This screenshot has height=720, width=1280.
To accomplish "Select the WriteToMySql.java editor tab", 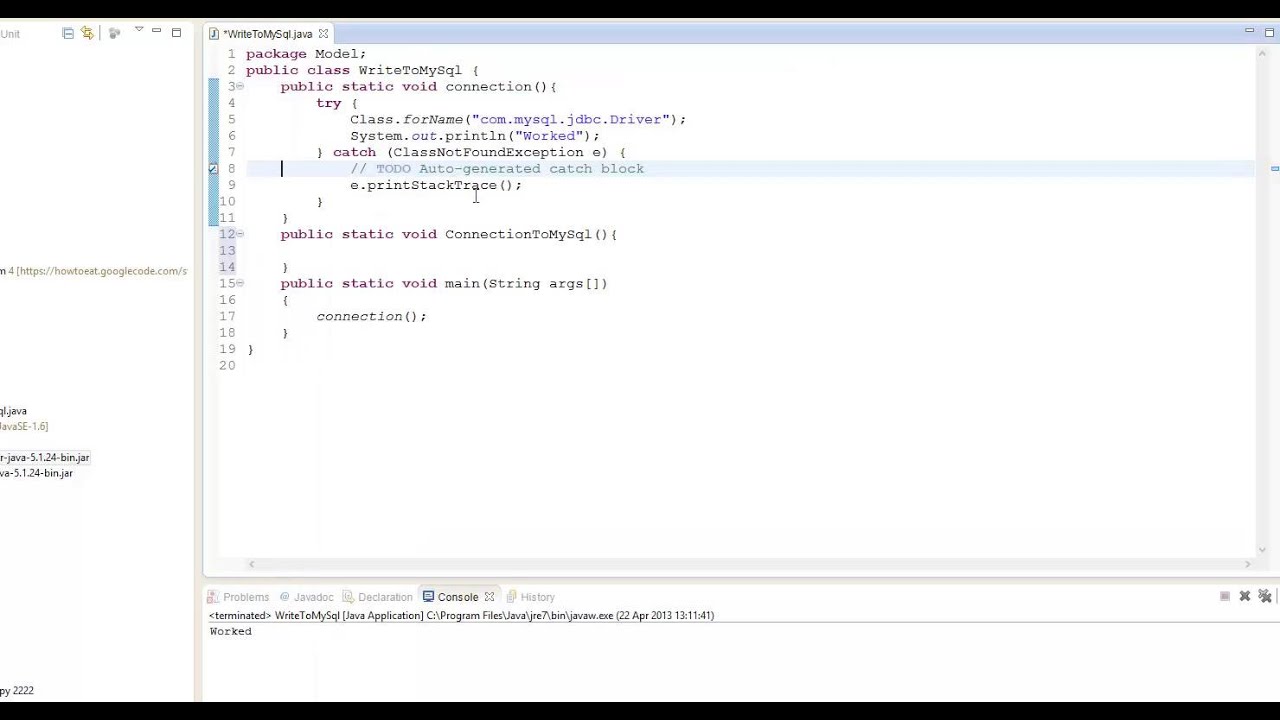I will (x=267, y=34).
